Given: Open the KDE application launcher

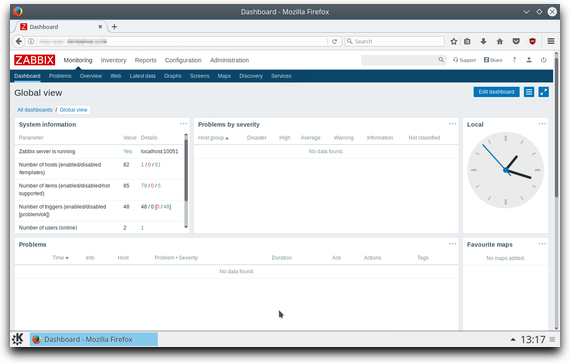Looking at the screenshot, I should click(17, 339).
